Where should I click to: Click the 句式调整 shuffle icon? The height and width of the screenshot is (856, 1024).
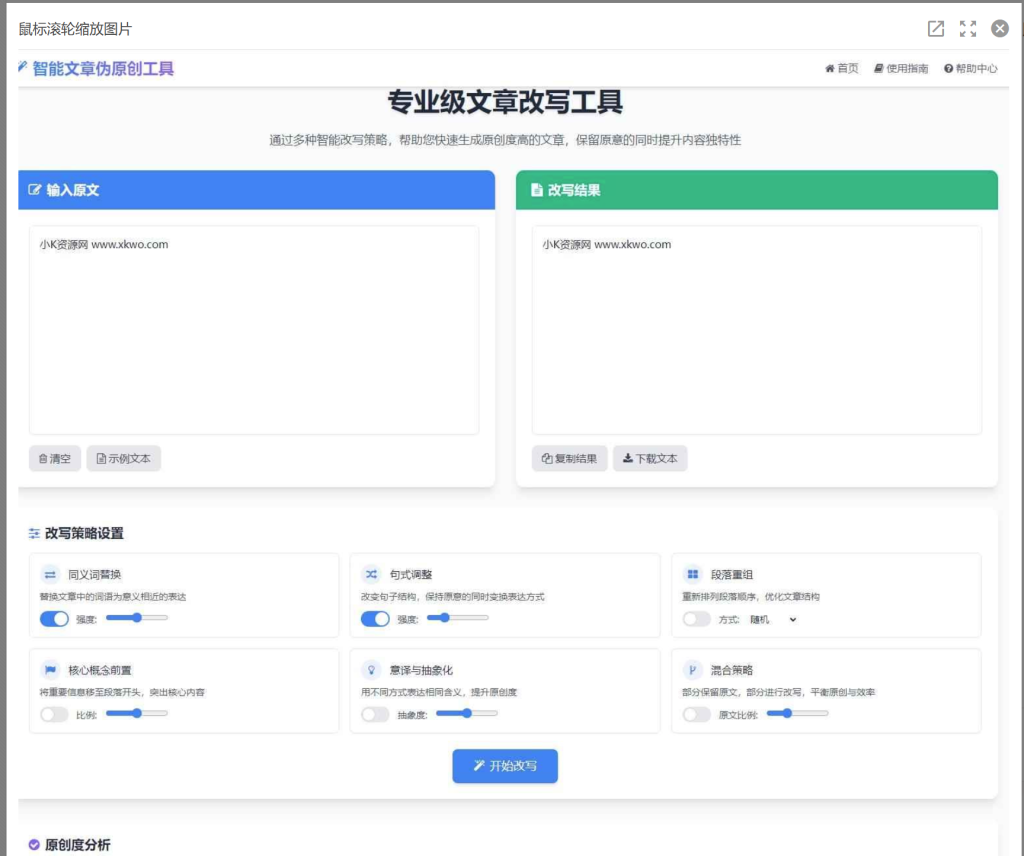[371, 574]
